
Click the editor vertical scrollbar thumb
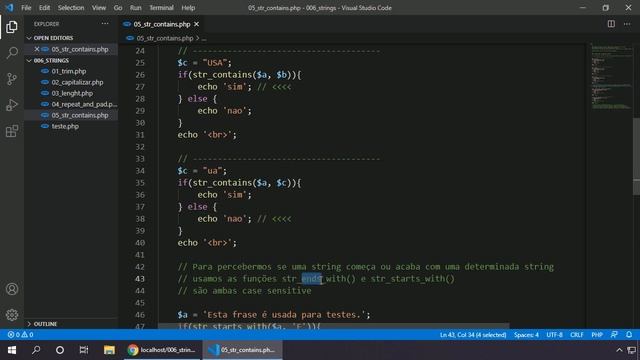click(636, 155)
